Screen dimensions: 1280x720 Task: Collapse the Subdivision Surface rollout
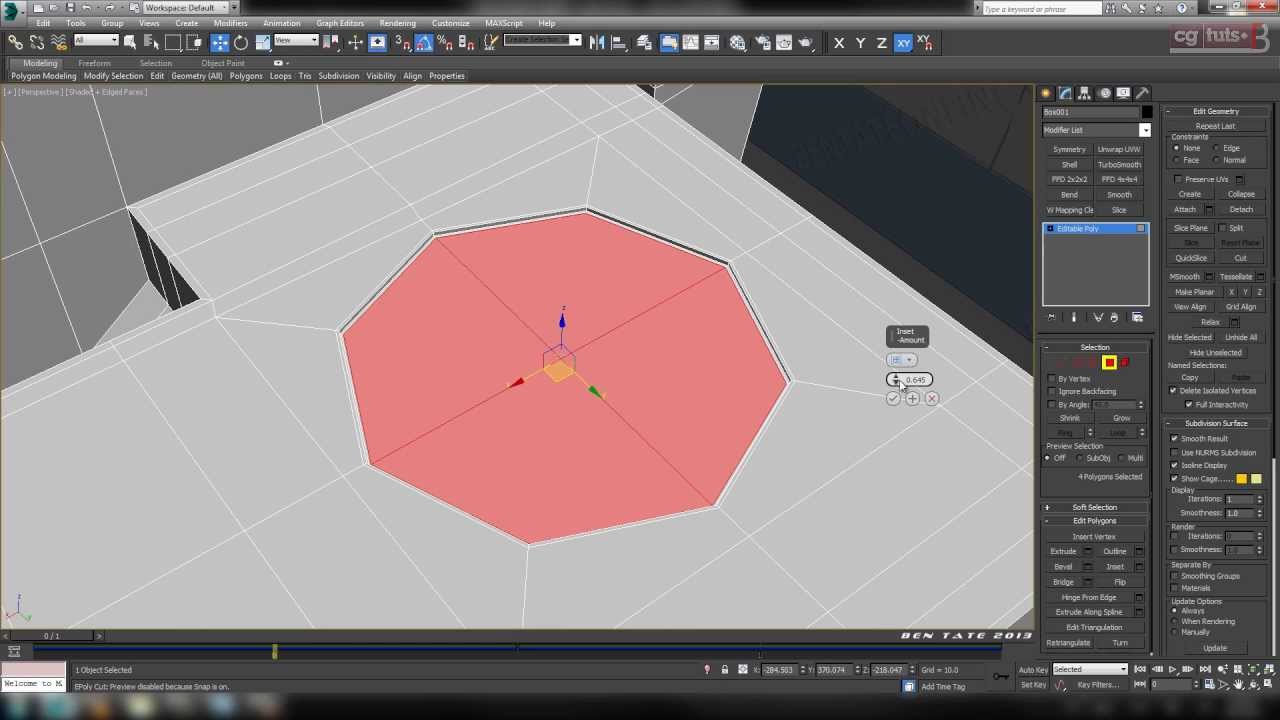coord(1216,424)
